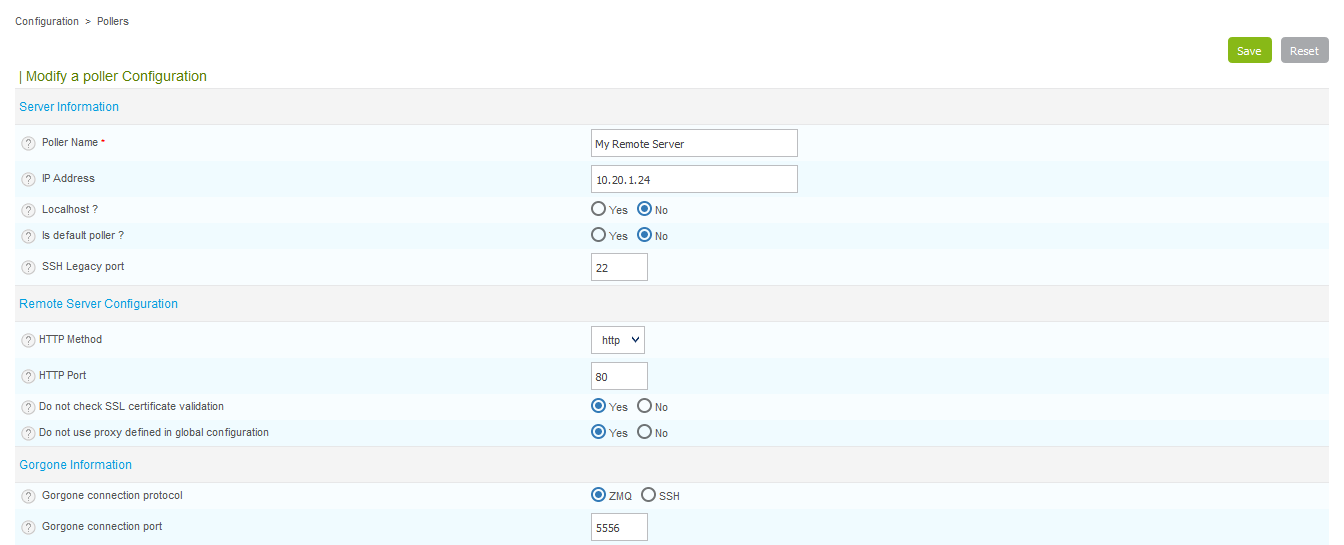Image resolution: width=1344 pixels, height=545 pixels.
Task: Show help for SSH Legacy port
Action: coord(28,267)
